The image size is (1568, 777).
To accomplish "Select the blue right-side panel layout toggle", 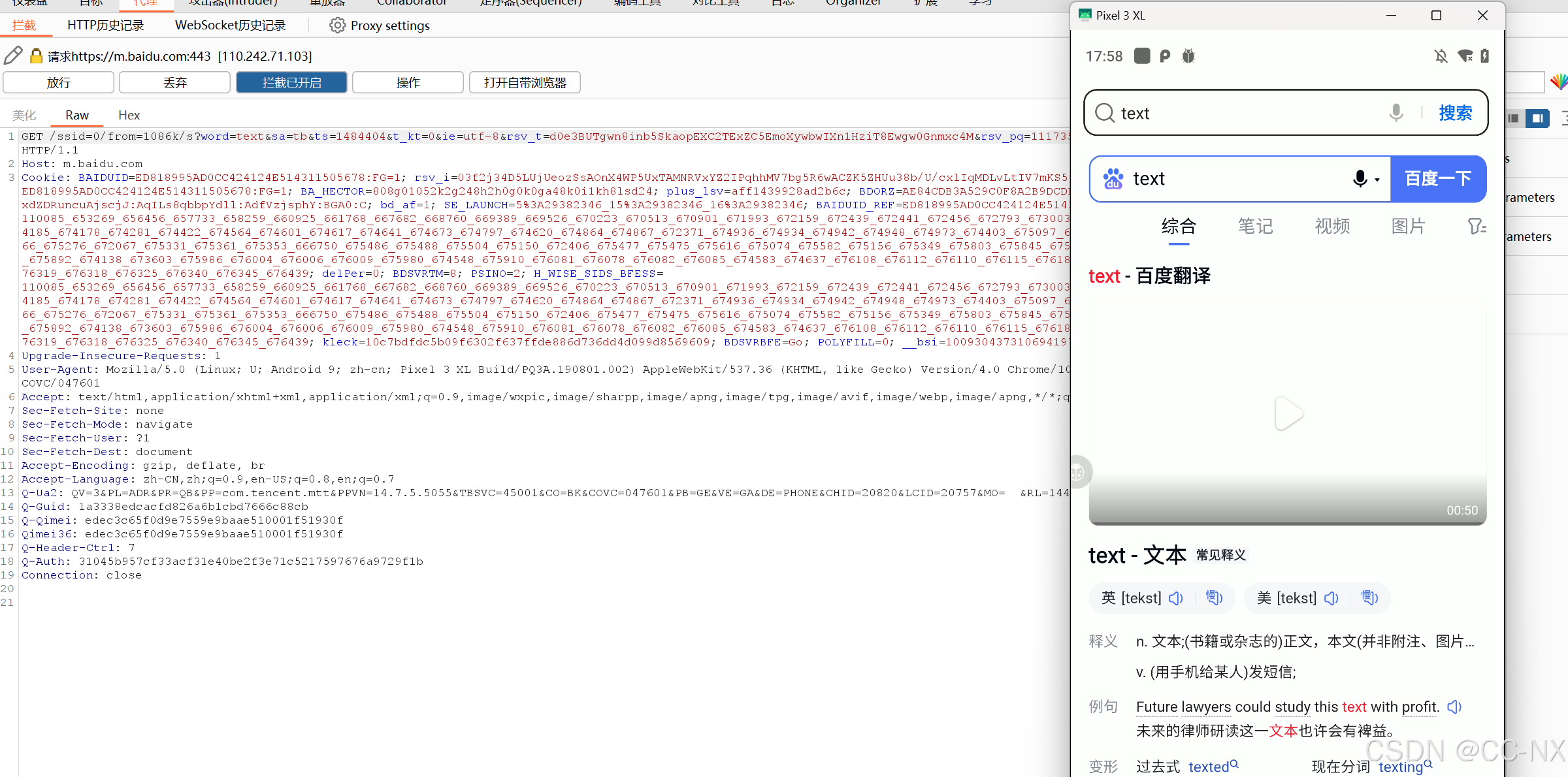I will pos(1537,118).
